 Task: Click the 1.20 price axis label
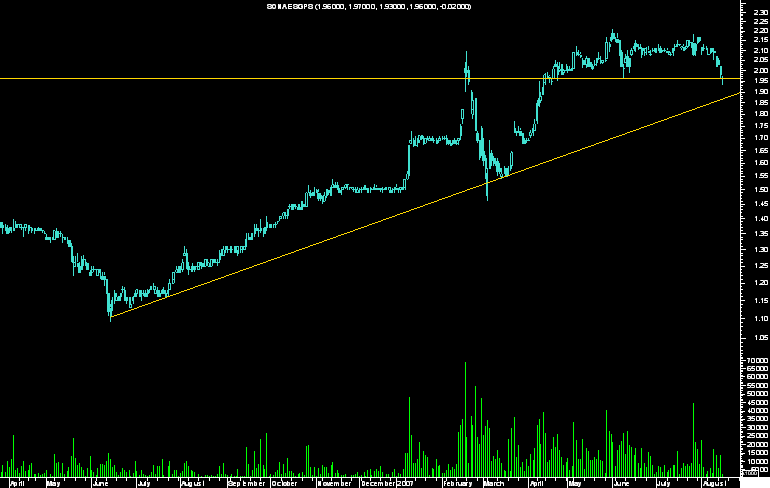click(760, 283)
